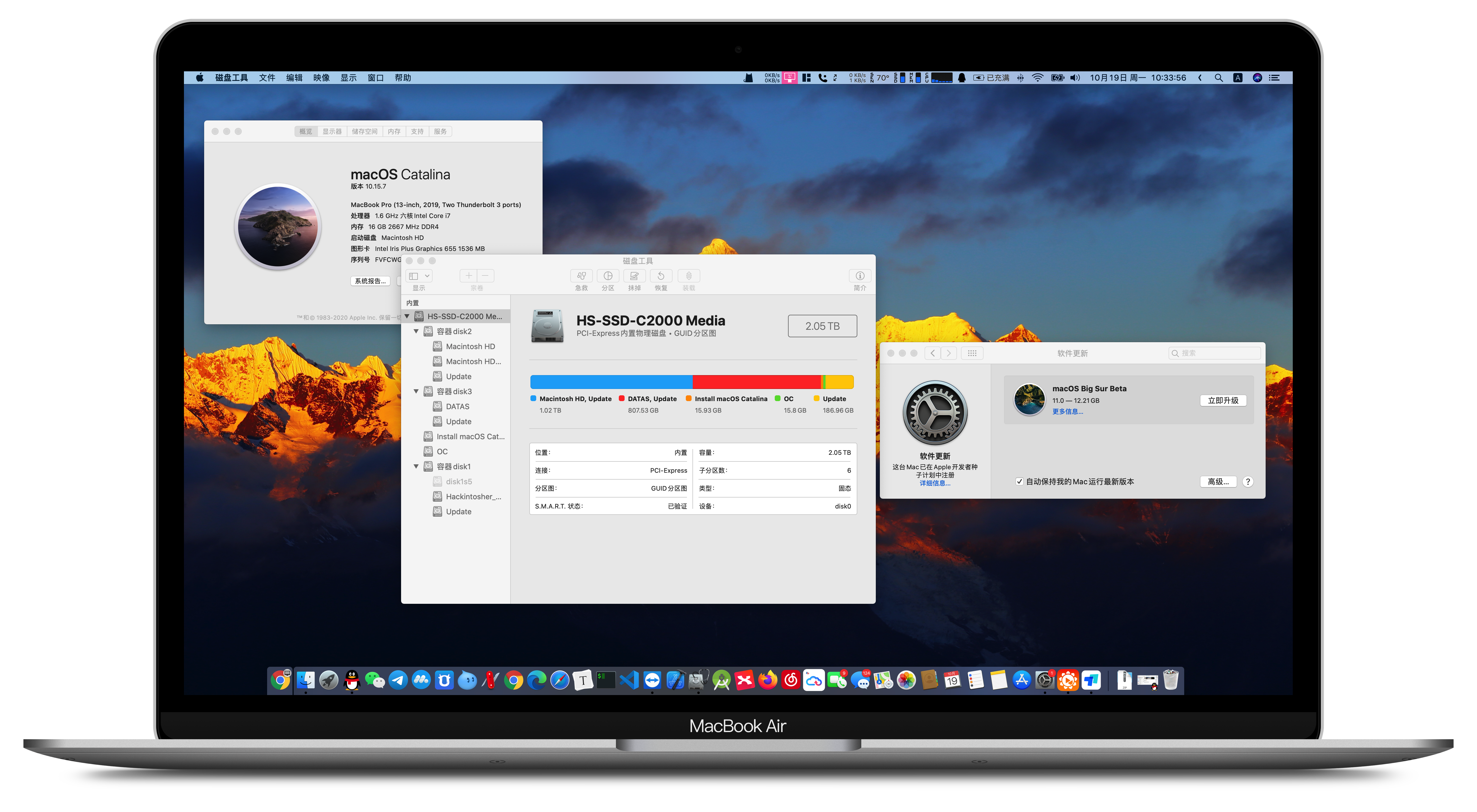Click the 186.96 GB Update size label
The width and height of the screenshot is (1477, 812).
tap(838, 411)
